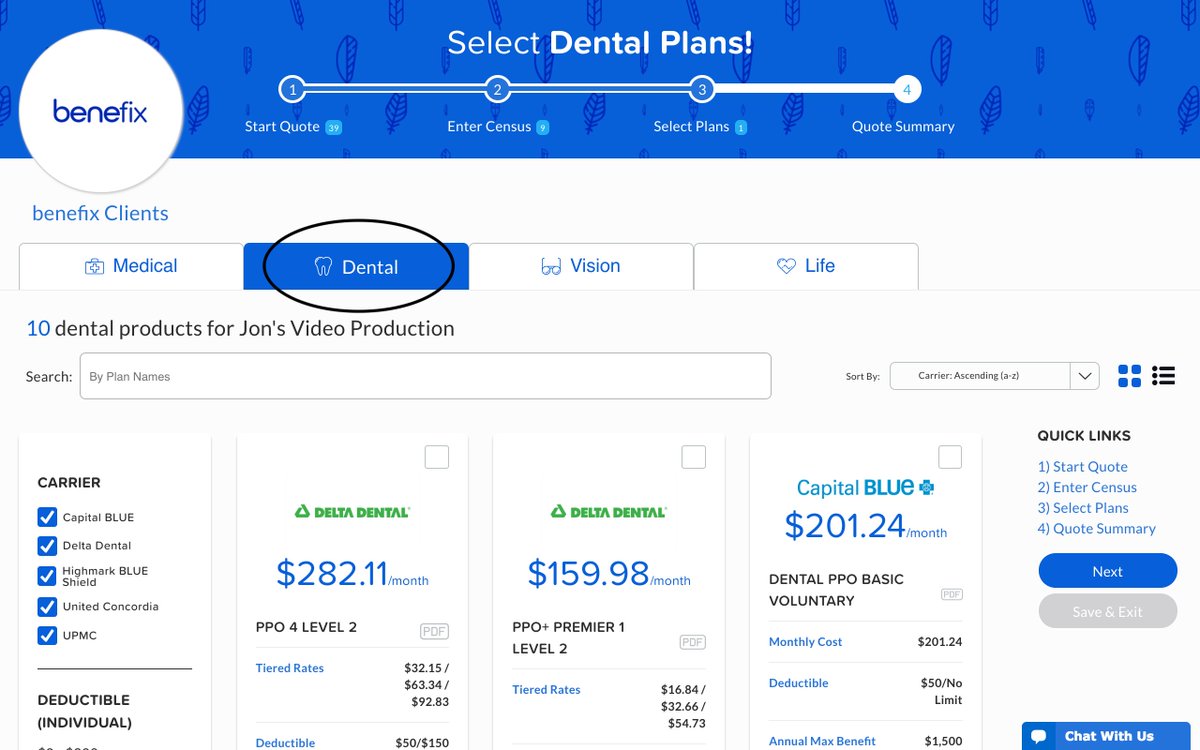Image resolution: width=1200 pixels, height=750 pixels.
Task: Click quick link 1) Start Quote
Action: coord(1082,467)
